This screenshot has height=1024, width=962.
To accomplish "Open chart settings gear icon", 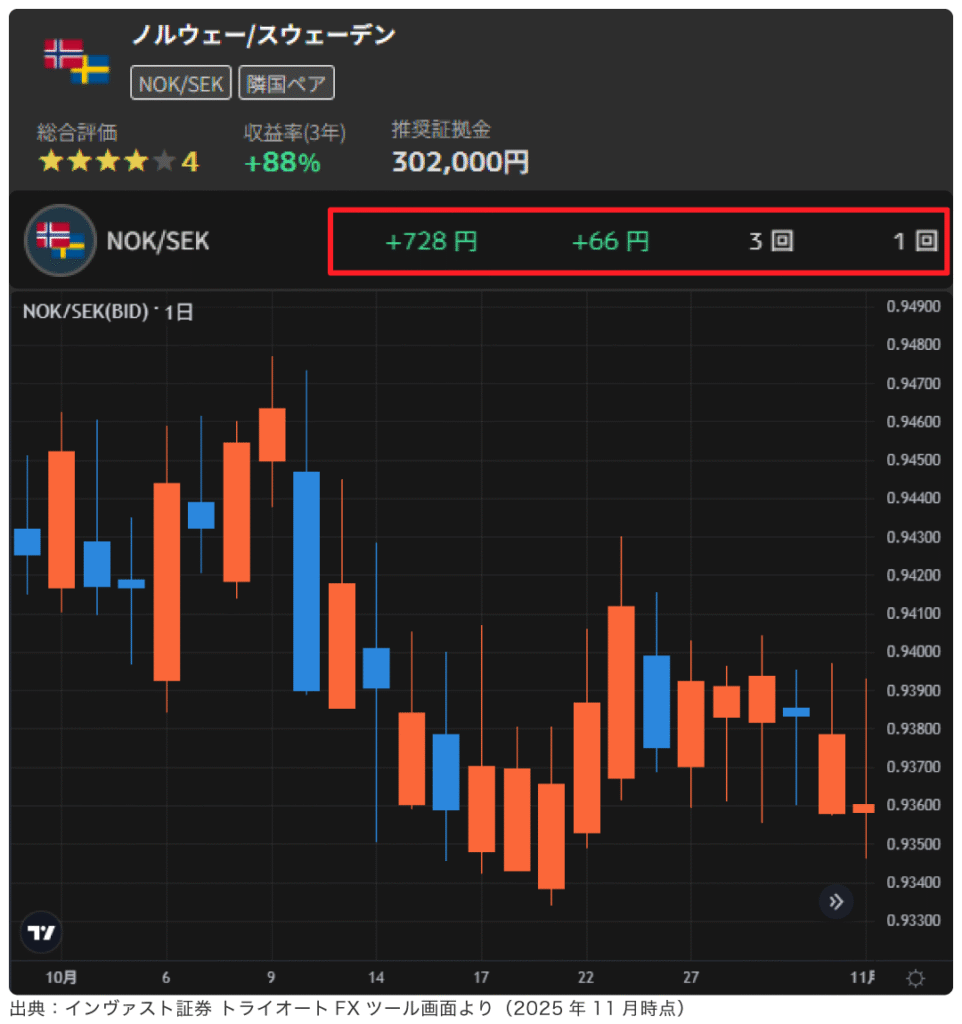I will (914, 978).
